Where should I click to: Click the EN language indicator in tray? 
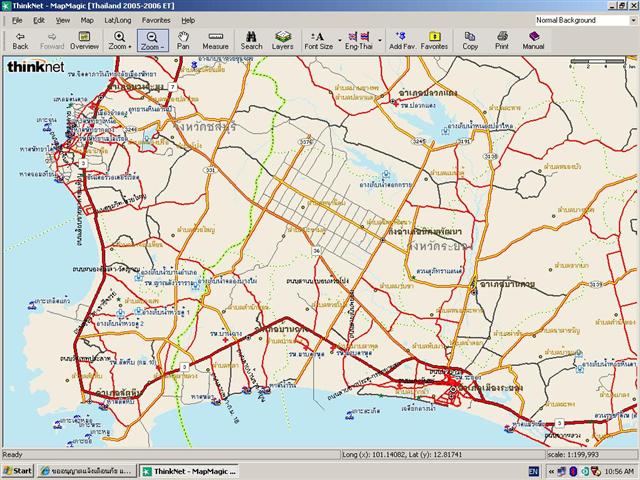[533, 470]
